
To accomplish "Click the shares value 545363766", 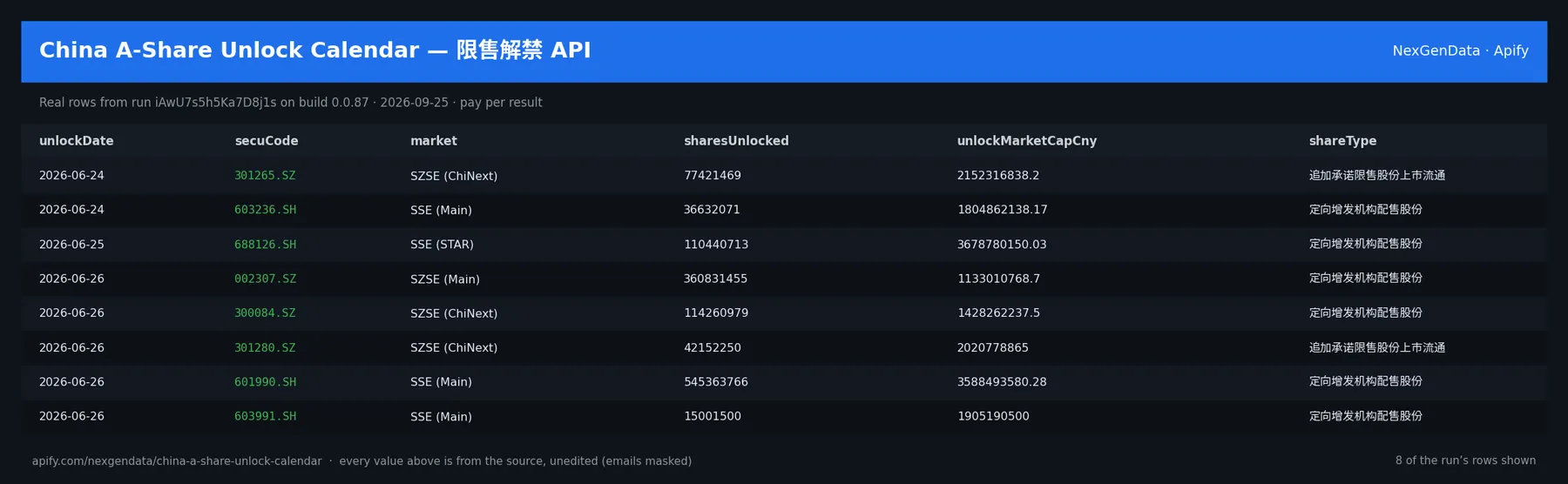I will coord(716,382).
